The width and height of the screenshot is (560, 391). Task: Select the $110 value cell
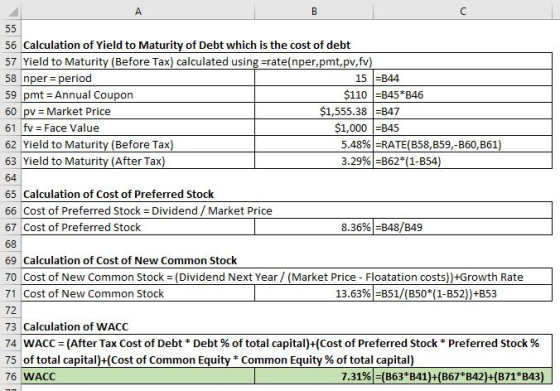pyautogui.click(x=314, y=95)
